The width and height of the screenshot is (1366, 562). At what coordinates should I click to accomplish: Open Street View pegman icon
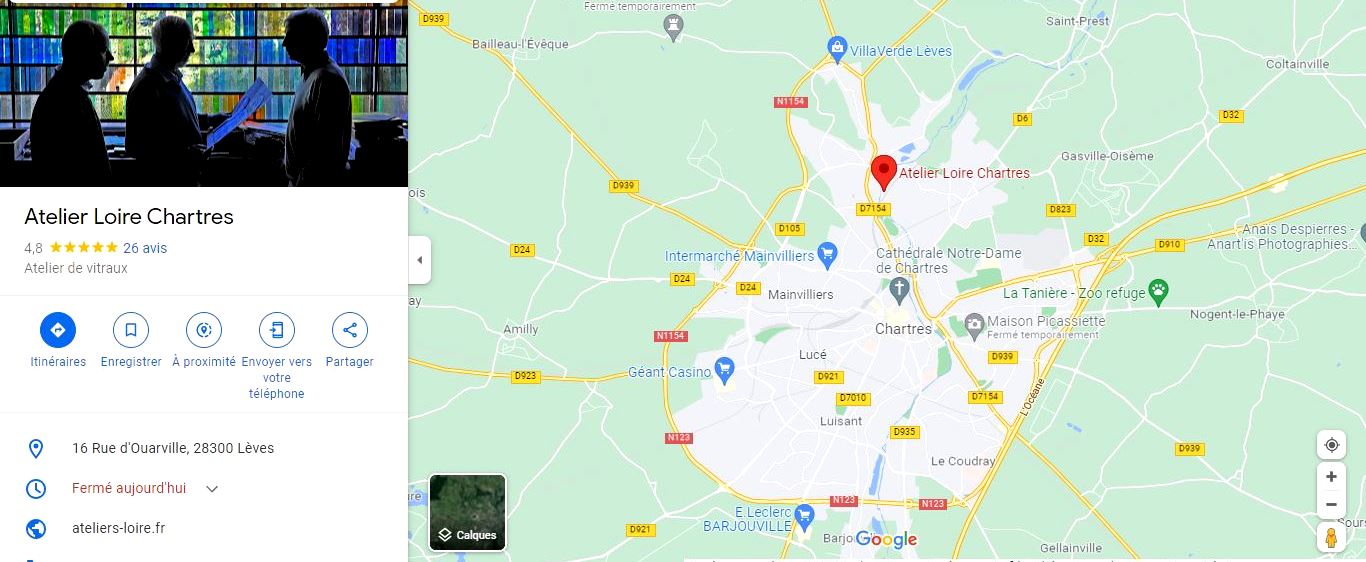1331,537
